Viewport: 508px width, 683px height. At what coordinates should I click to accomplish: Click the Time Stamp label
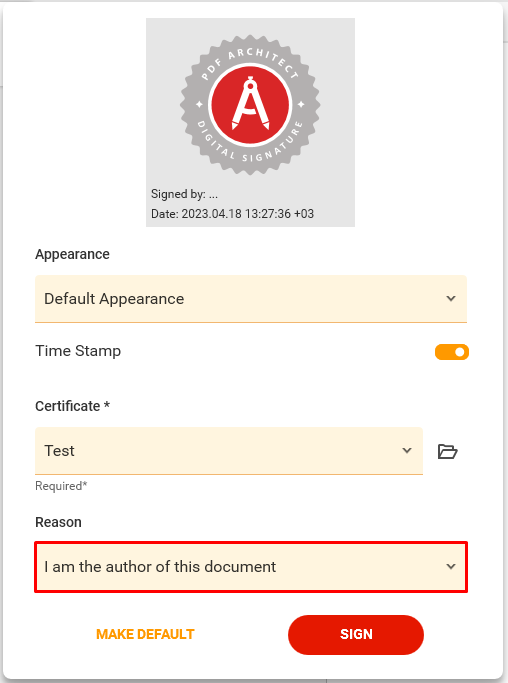(x=78, y=351)
